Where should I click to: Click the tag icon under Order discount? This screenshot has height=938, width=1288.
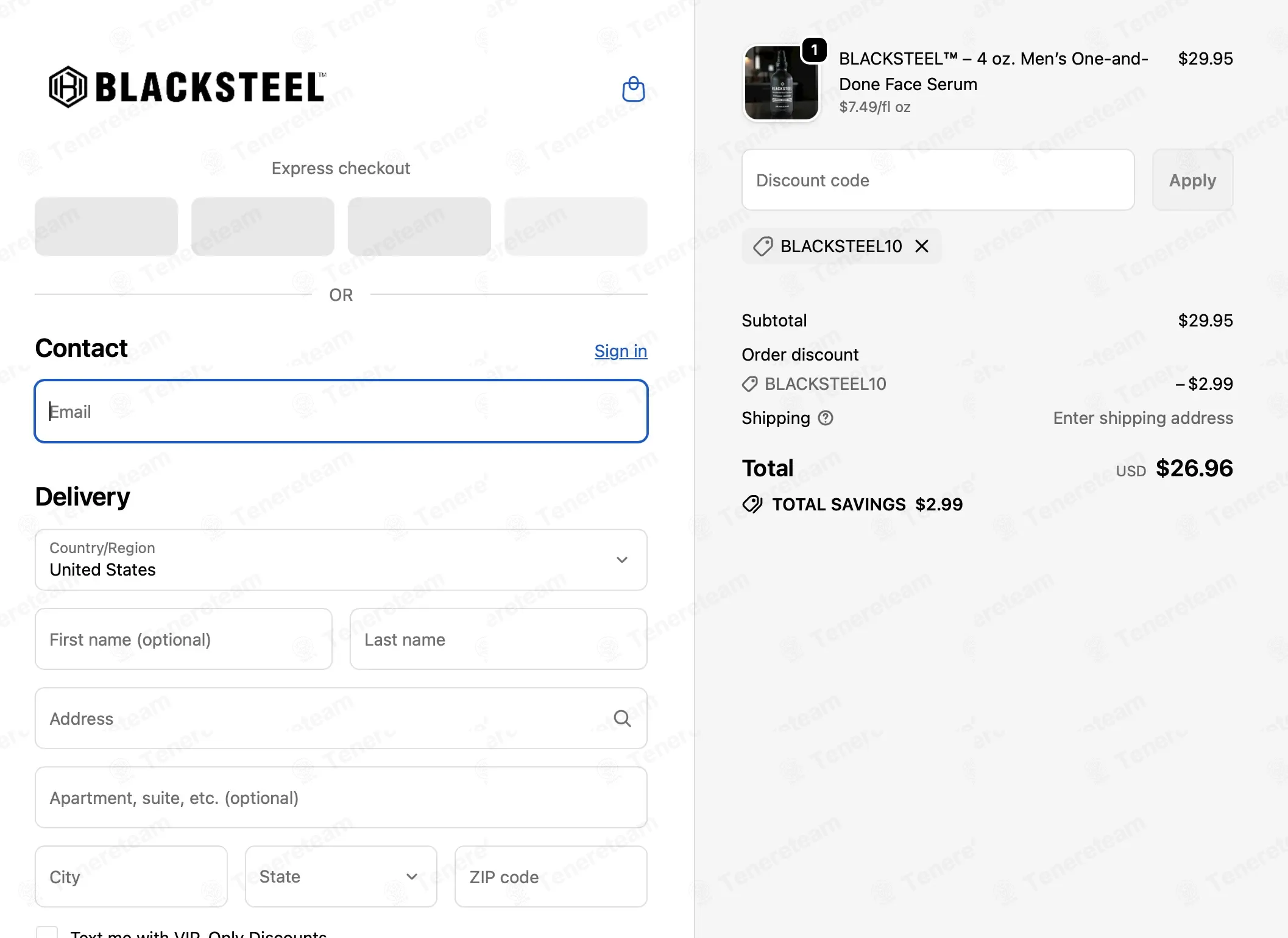tap(749, 384)
